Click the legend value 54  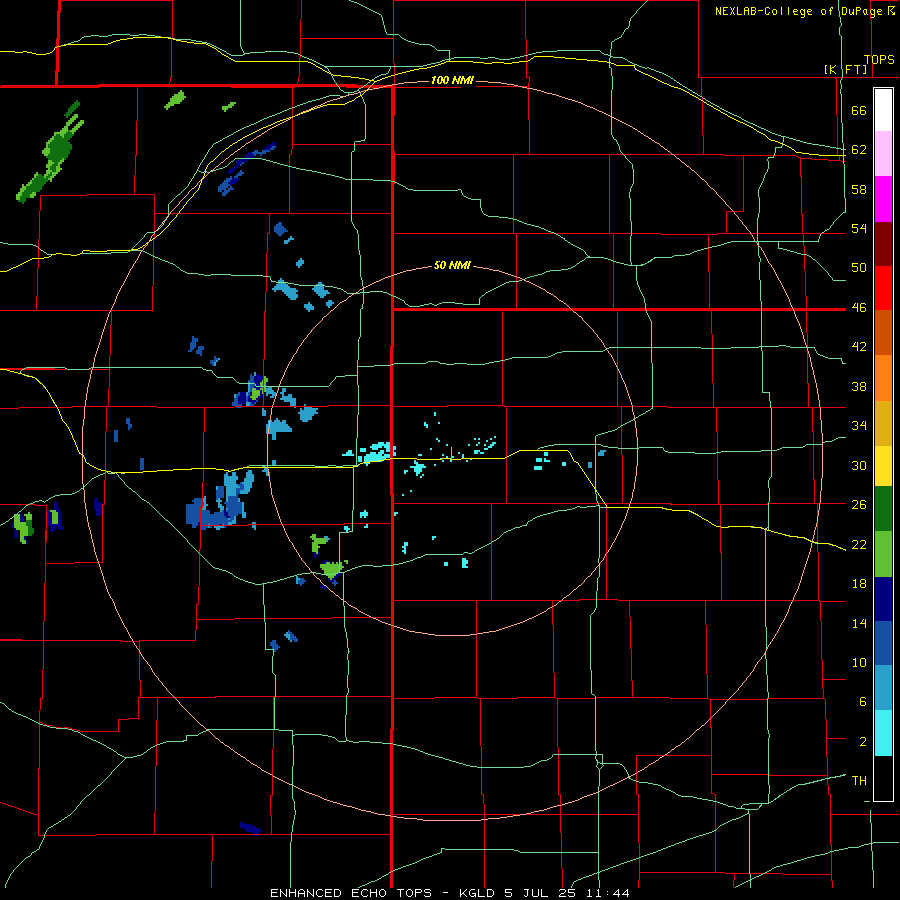[859, 229]
